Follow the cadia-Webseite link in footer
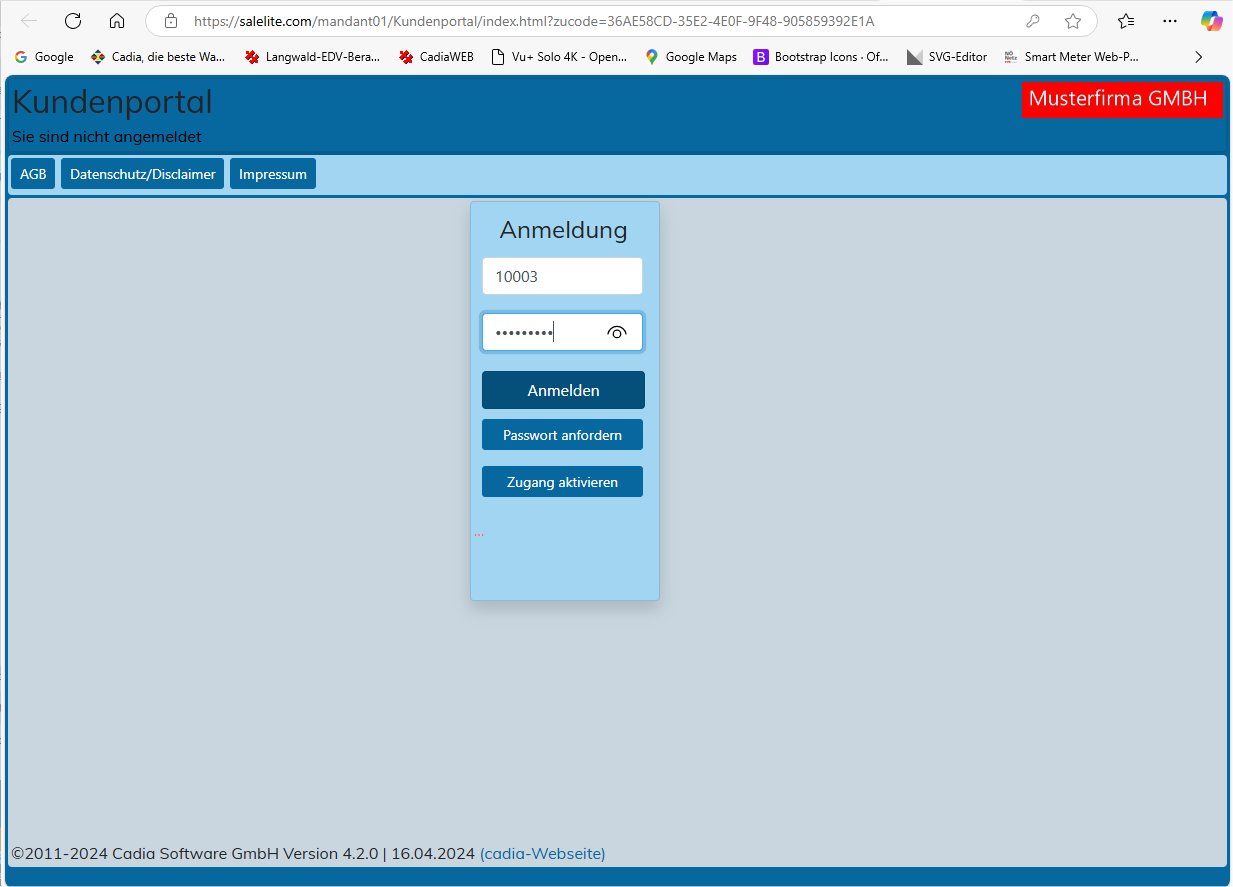The image size is (1233, 887). pyautogui.click(x=542, y=854)
